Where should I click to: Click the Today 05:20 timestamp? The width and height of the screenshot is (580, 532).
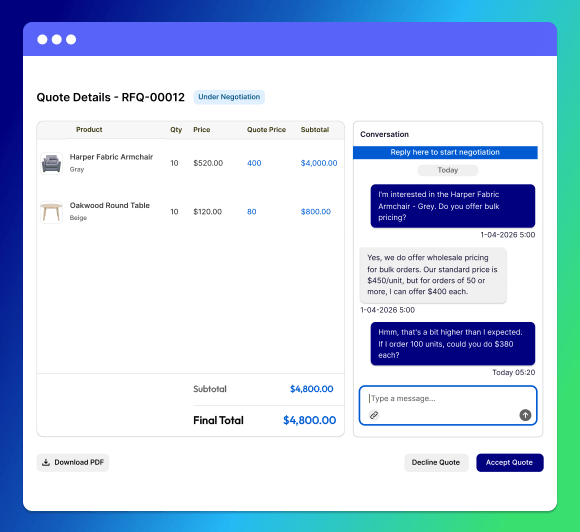pyautogui.click(x=513, y=373)
